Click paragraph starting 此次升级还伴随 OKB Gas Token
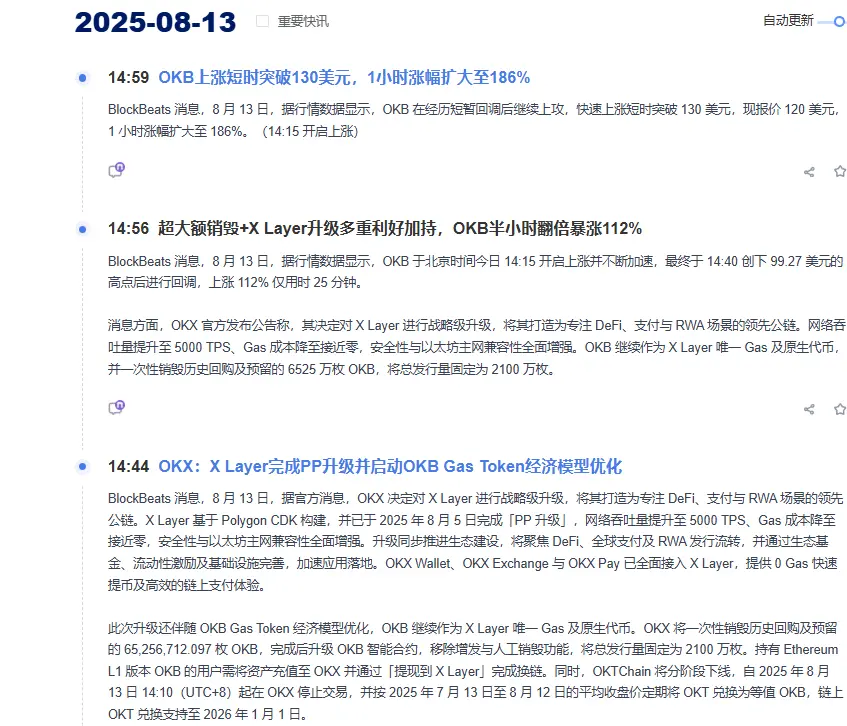The height and width of the screenshot is (726, 847). tap(475, 671)
